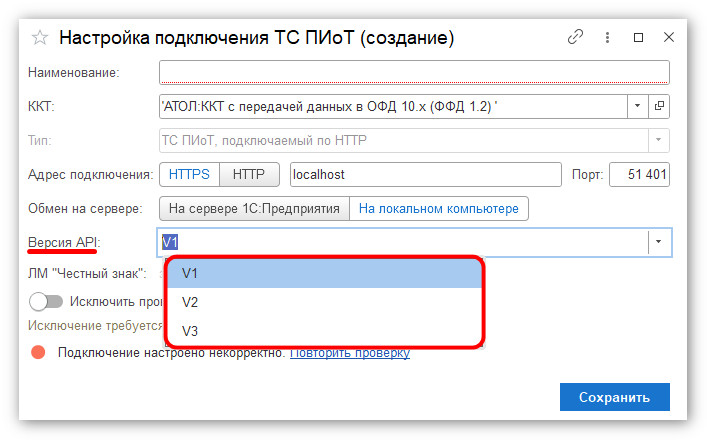Save settings with Сохранить button
The height and width of the screenshot is (440, 707).
click(615, 397)
